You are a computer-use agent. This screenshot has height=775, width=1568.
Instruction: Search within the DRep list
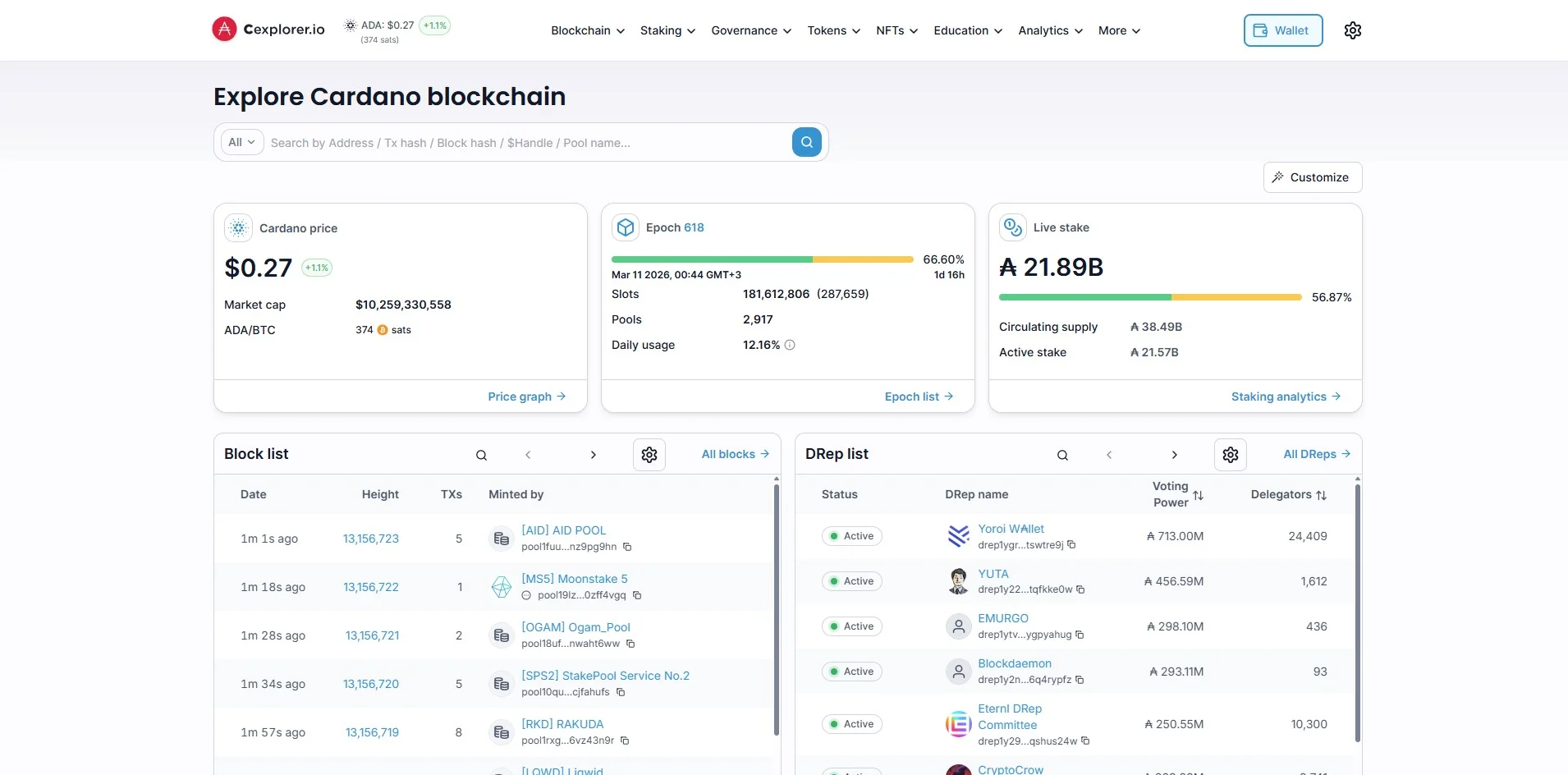1062,455
